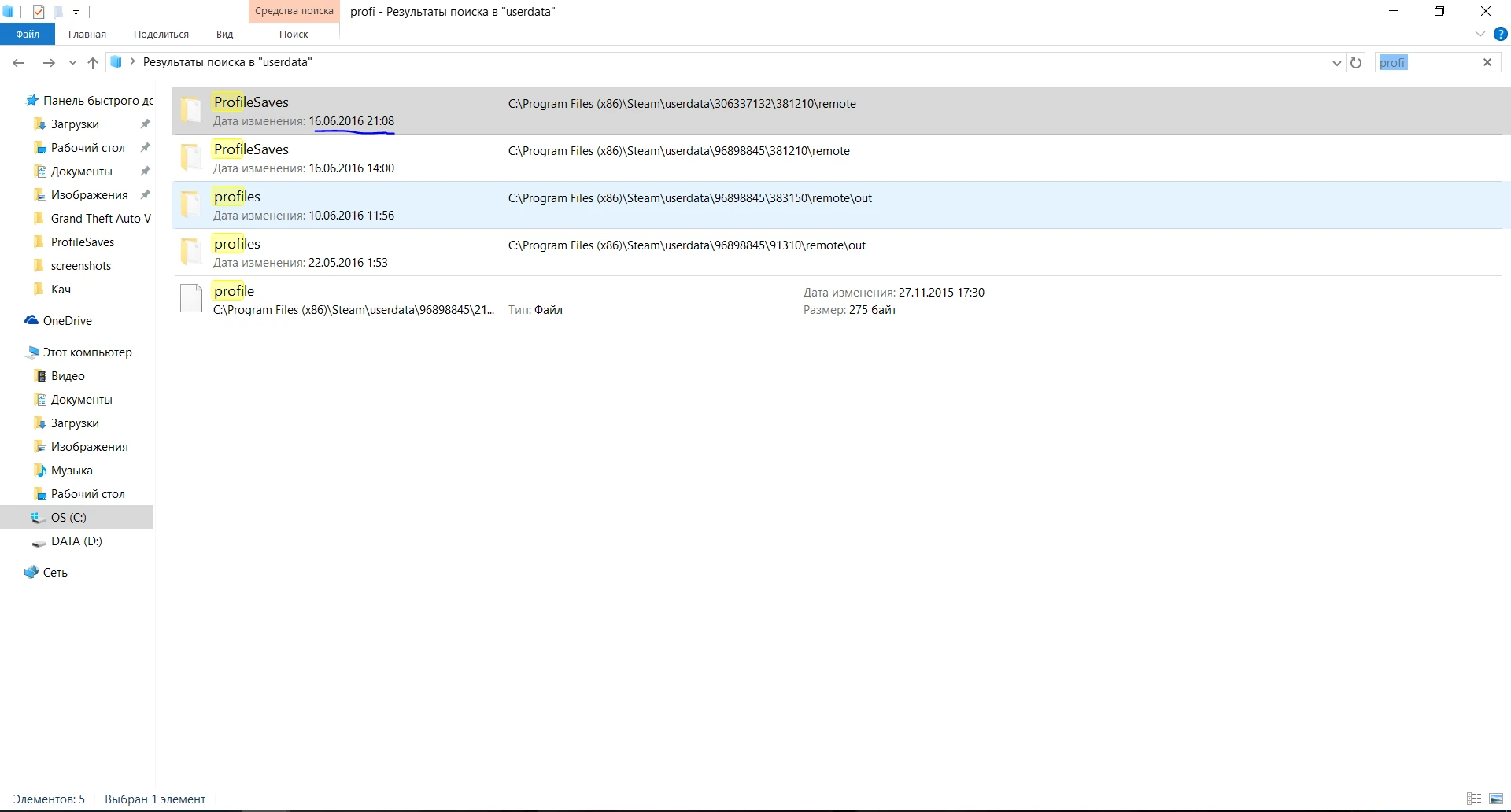Expand the ribbon with the chevron
1511x812 pixels.
(x=1480, y=34)
